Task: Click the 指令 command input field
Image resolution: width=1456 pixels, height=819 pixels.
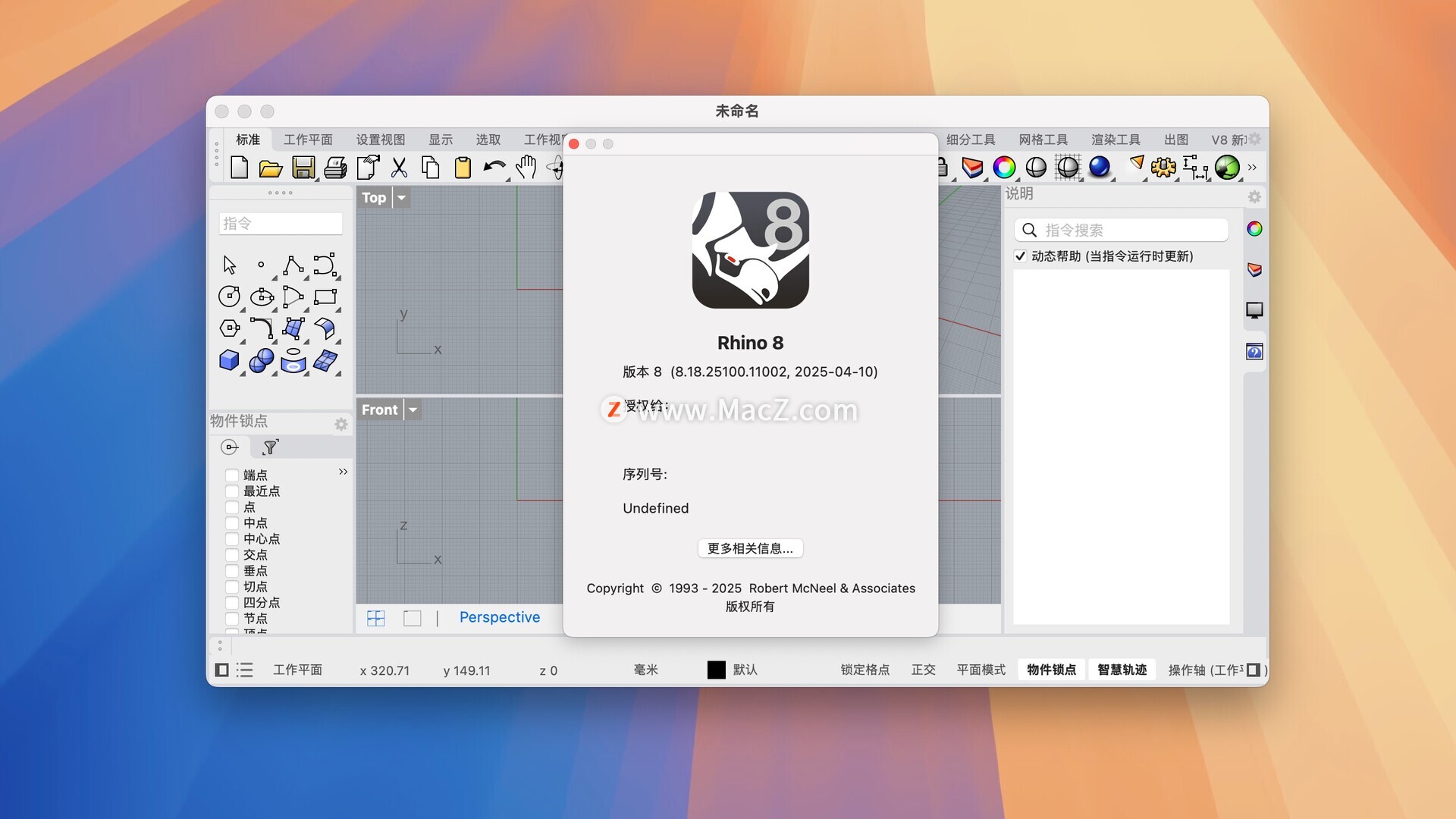Action: [281, 224]
